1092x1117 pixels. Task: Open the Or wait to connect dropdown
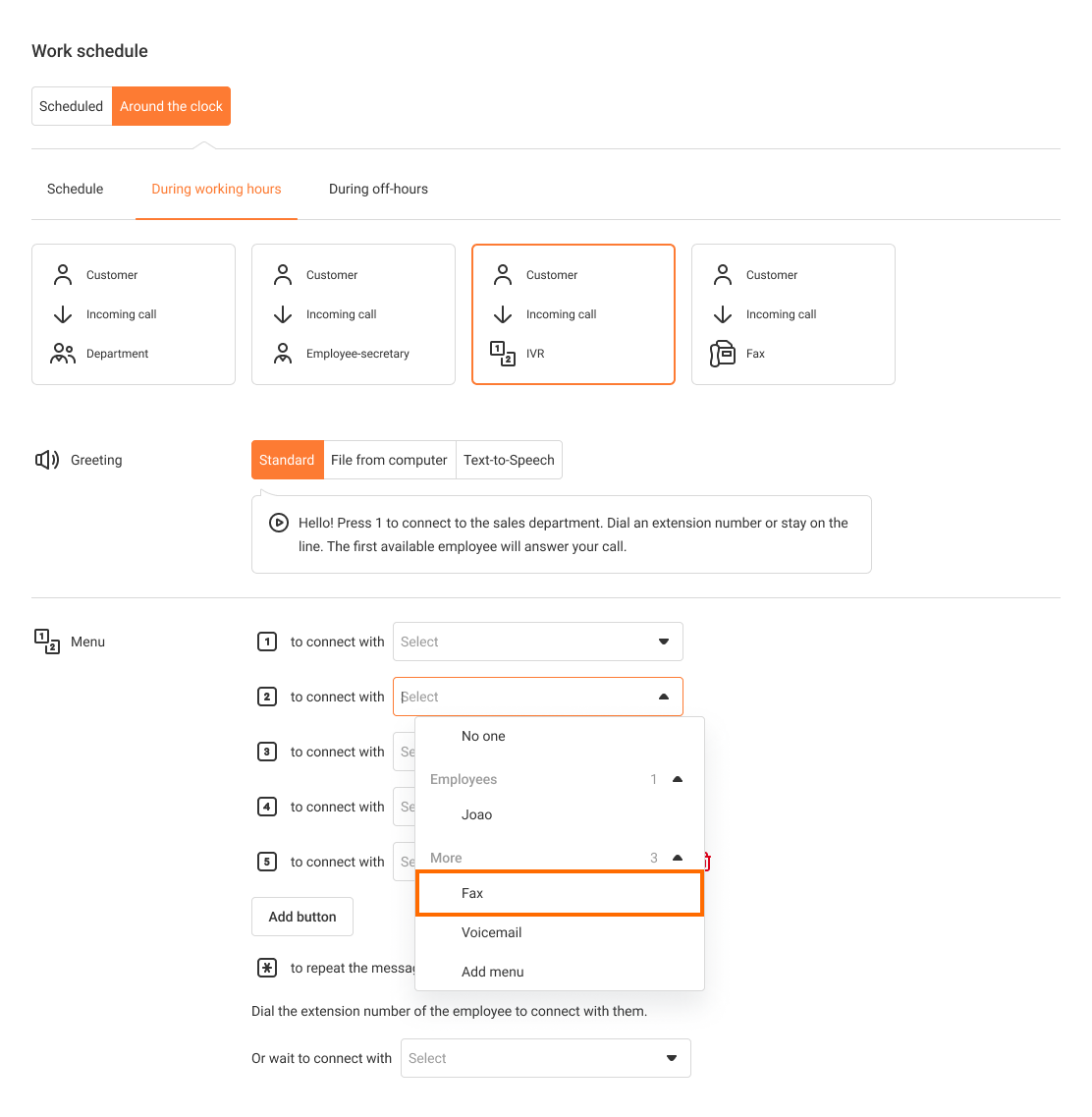pyautogui.click(x=545, y=1059)
